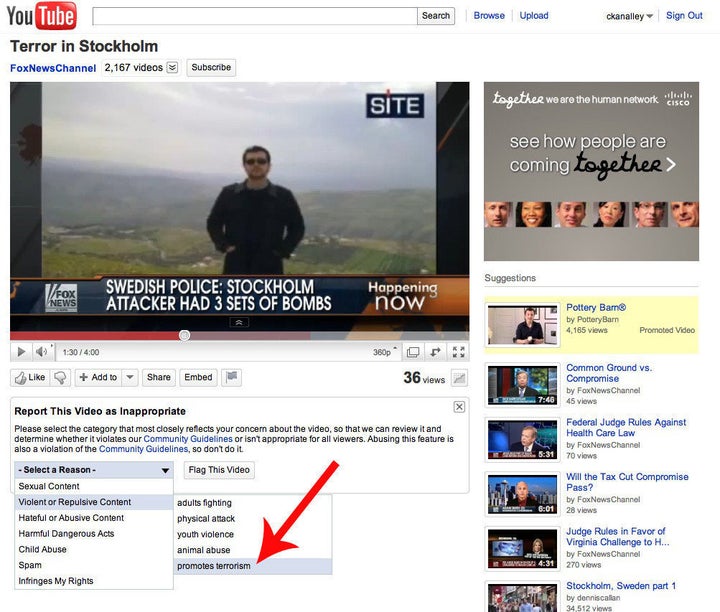Click the video progress bar scrubber handle
The width and height of the screenshot is (720, 612).
[x=184, y=335]
